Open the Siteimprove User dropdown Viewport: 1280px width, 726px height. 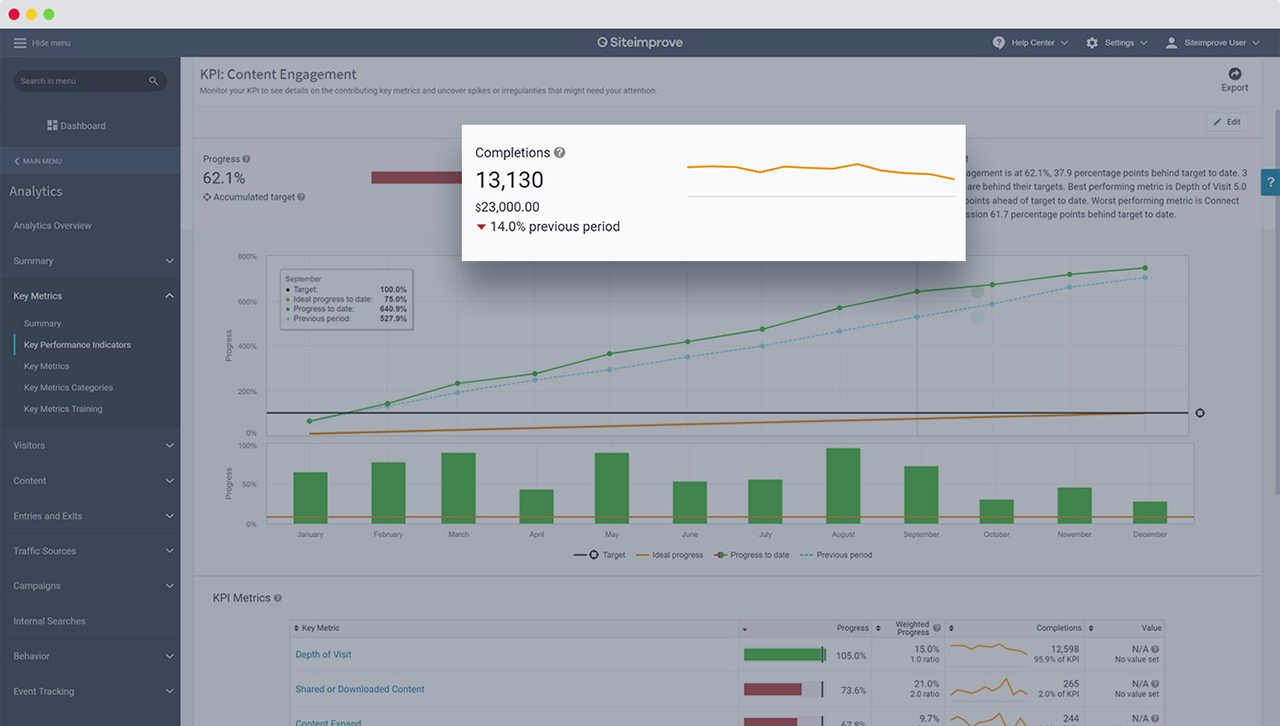tap(1213, 43)
